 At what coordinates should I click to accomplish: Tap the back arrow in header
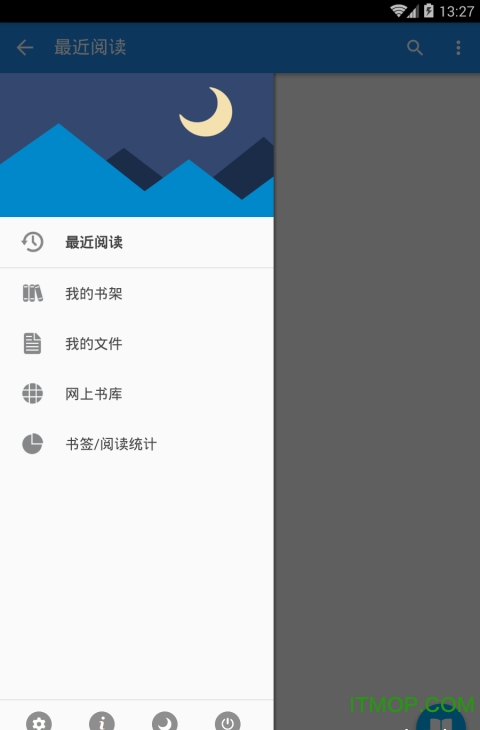point(25,47)
